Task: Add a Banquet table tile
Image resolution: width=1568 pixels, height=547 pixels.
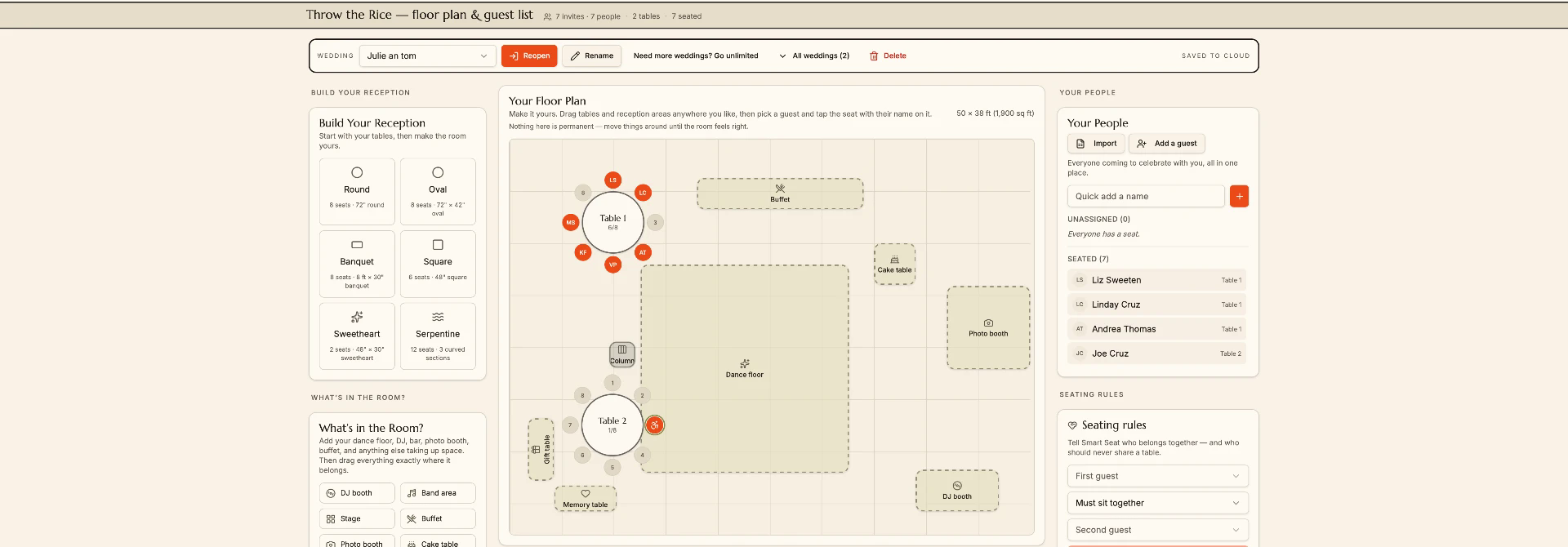Action: [357, 264]
